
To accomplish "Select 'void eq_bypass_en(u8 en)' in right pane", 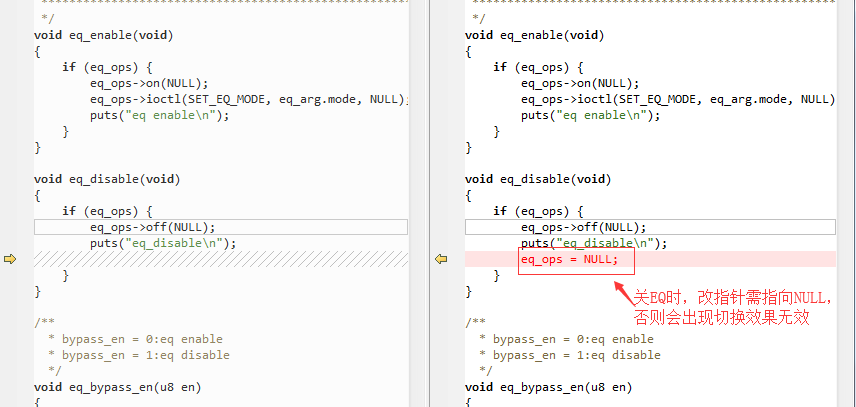I will point(549,387).
